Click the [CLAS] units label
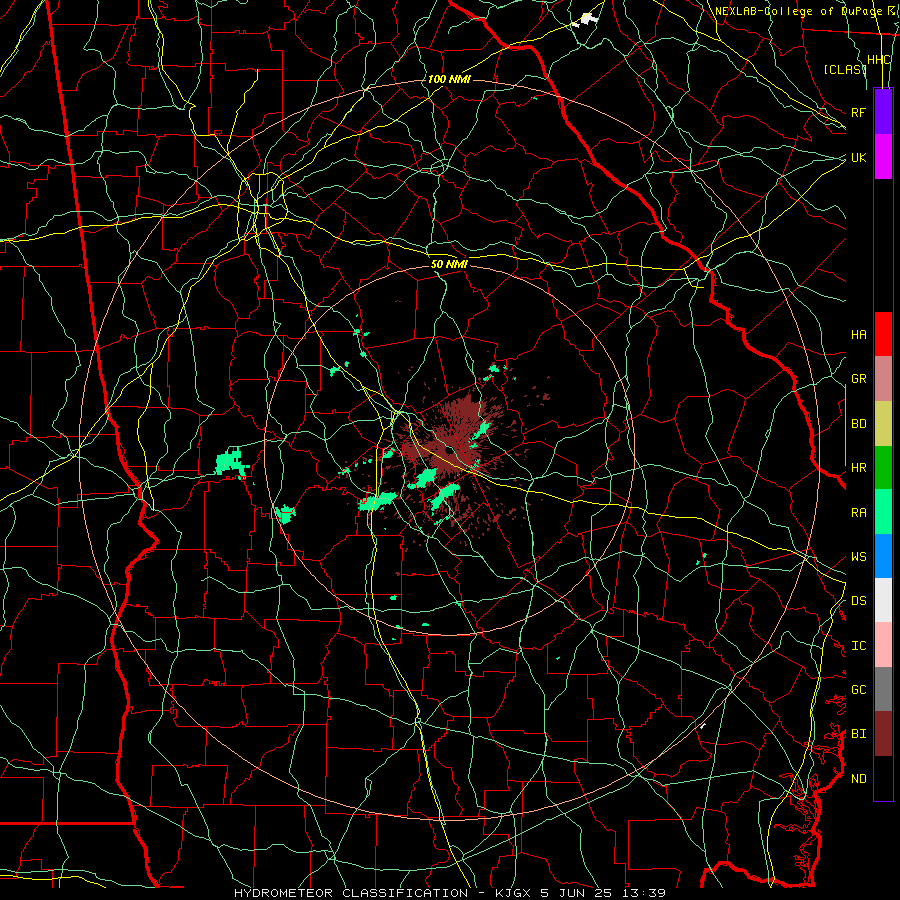Viewport: 900px width, 900px height. click(844, 70)
